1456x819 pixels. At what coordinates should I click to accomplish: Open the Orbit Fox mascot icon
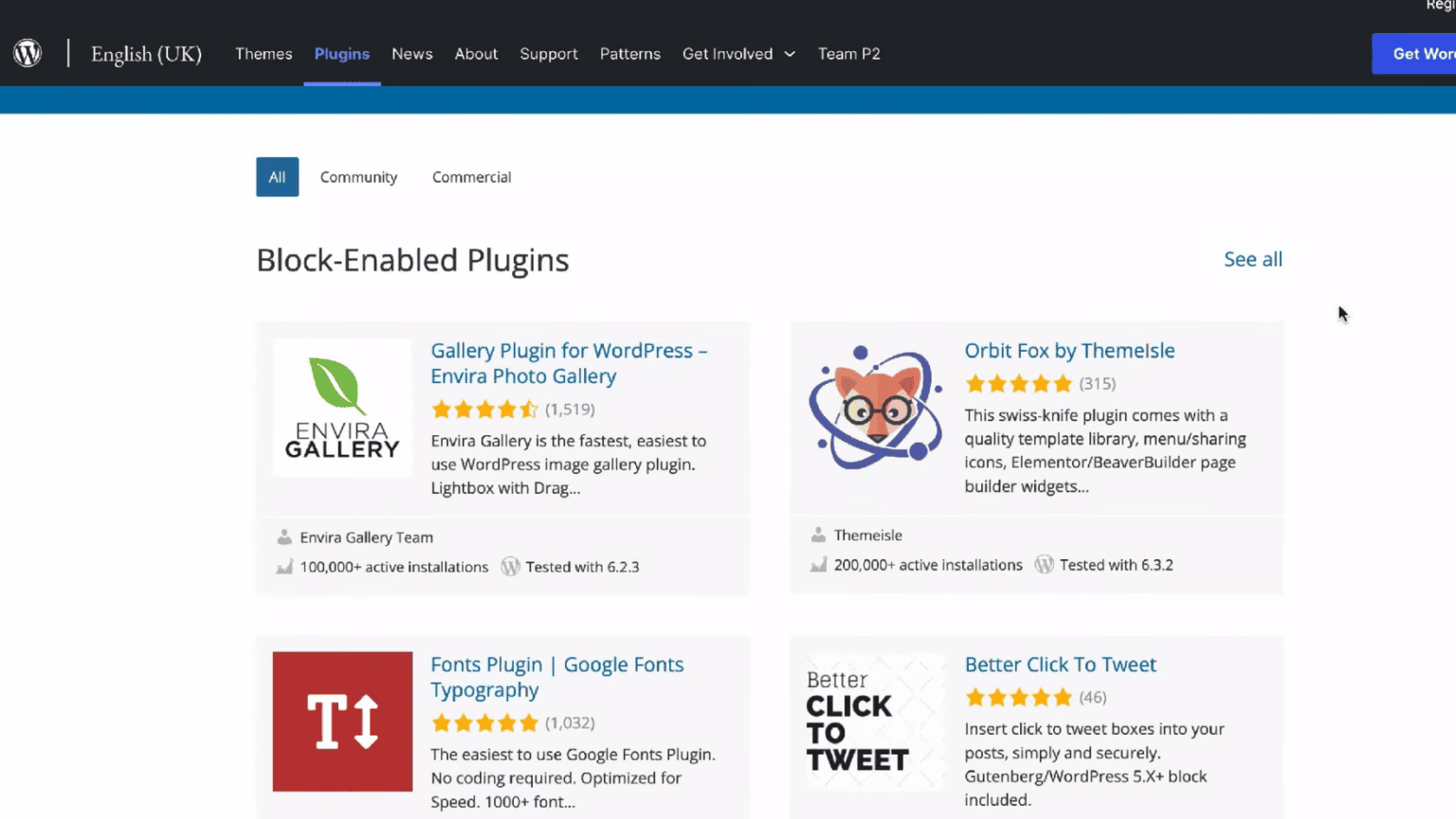pyautogui.click(x=875, y=408)
